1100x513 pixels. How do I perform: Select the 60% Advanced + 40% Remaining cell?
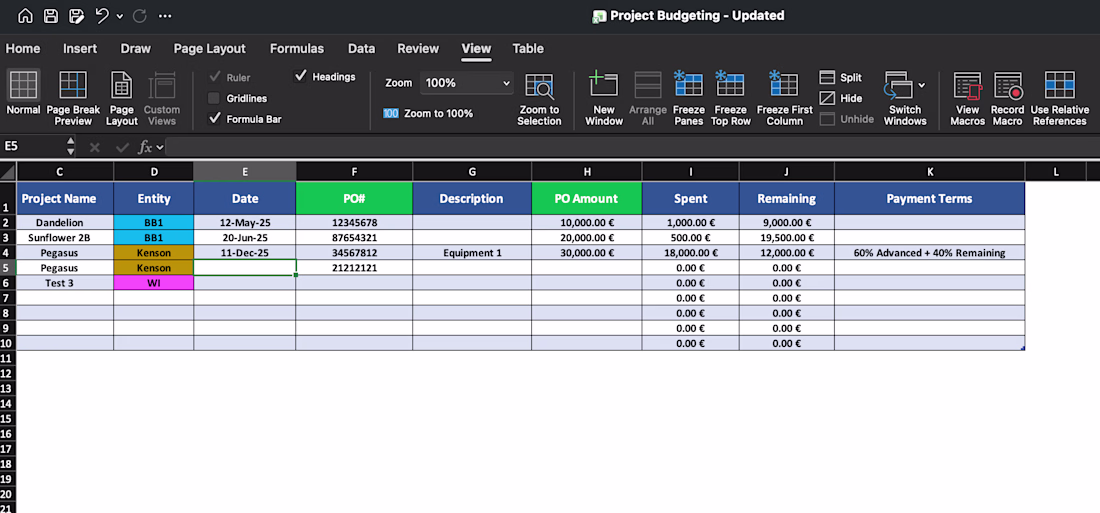(x=930, y=253)
